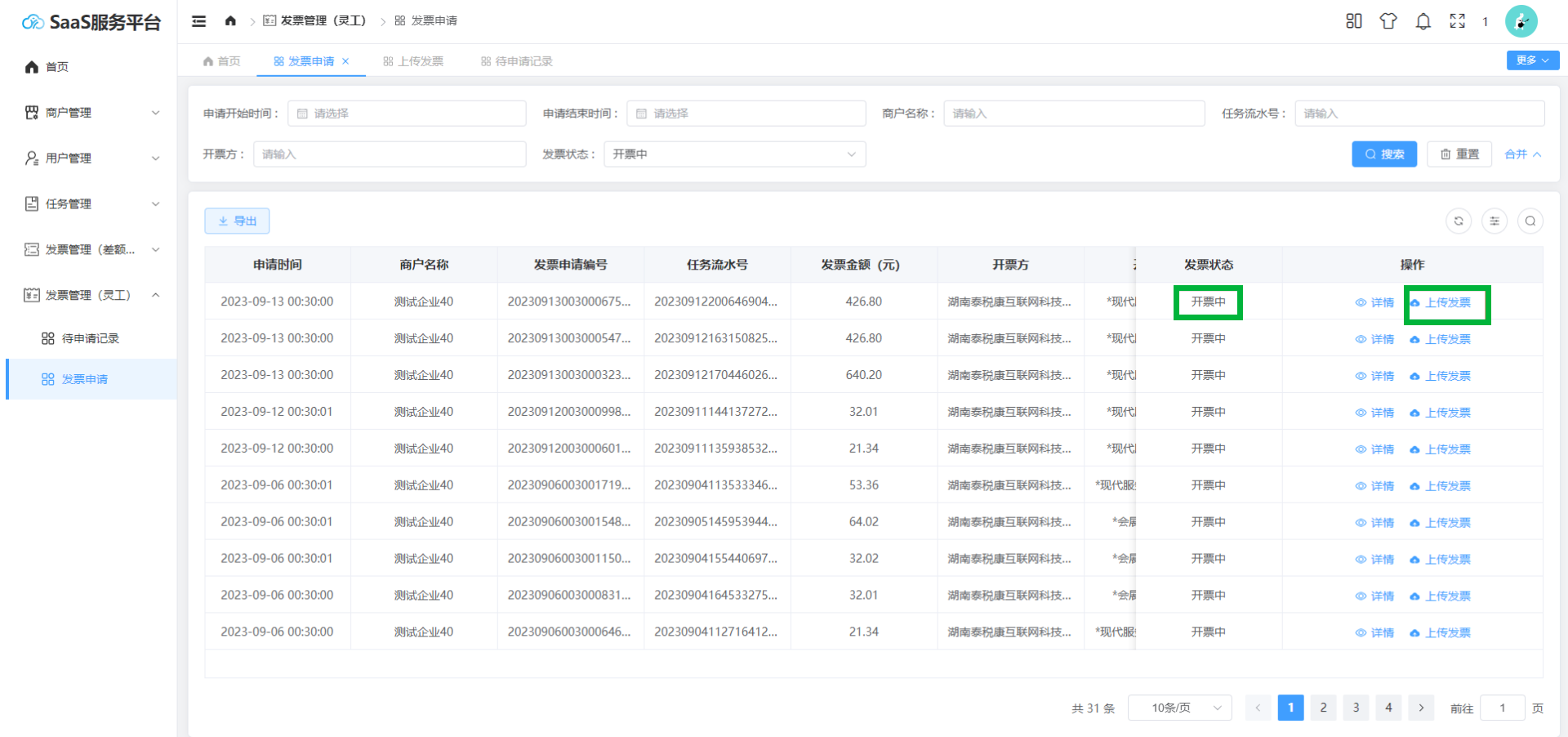Image resolution: width=1568 pixels, height=737 pixels.
Task: Click the 导出 export button
Action: (x=237, y=221)
